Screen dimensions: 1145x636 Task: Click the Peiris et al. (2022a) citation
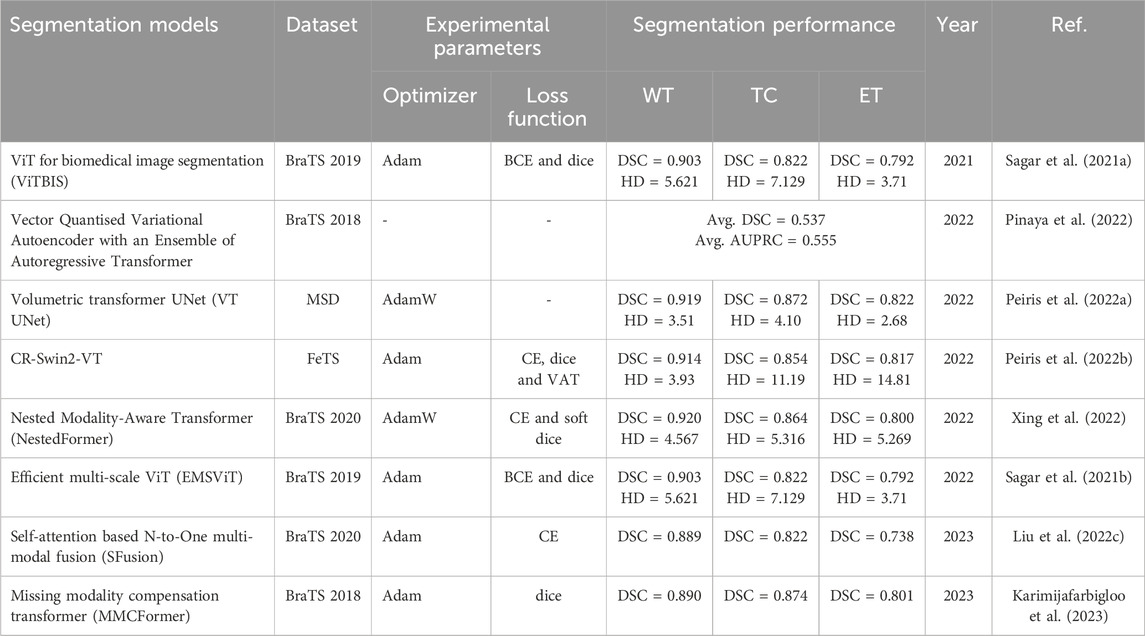pyautogui.click(x=1068, y=299)
